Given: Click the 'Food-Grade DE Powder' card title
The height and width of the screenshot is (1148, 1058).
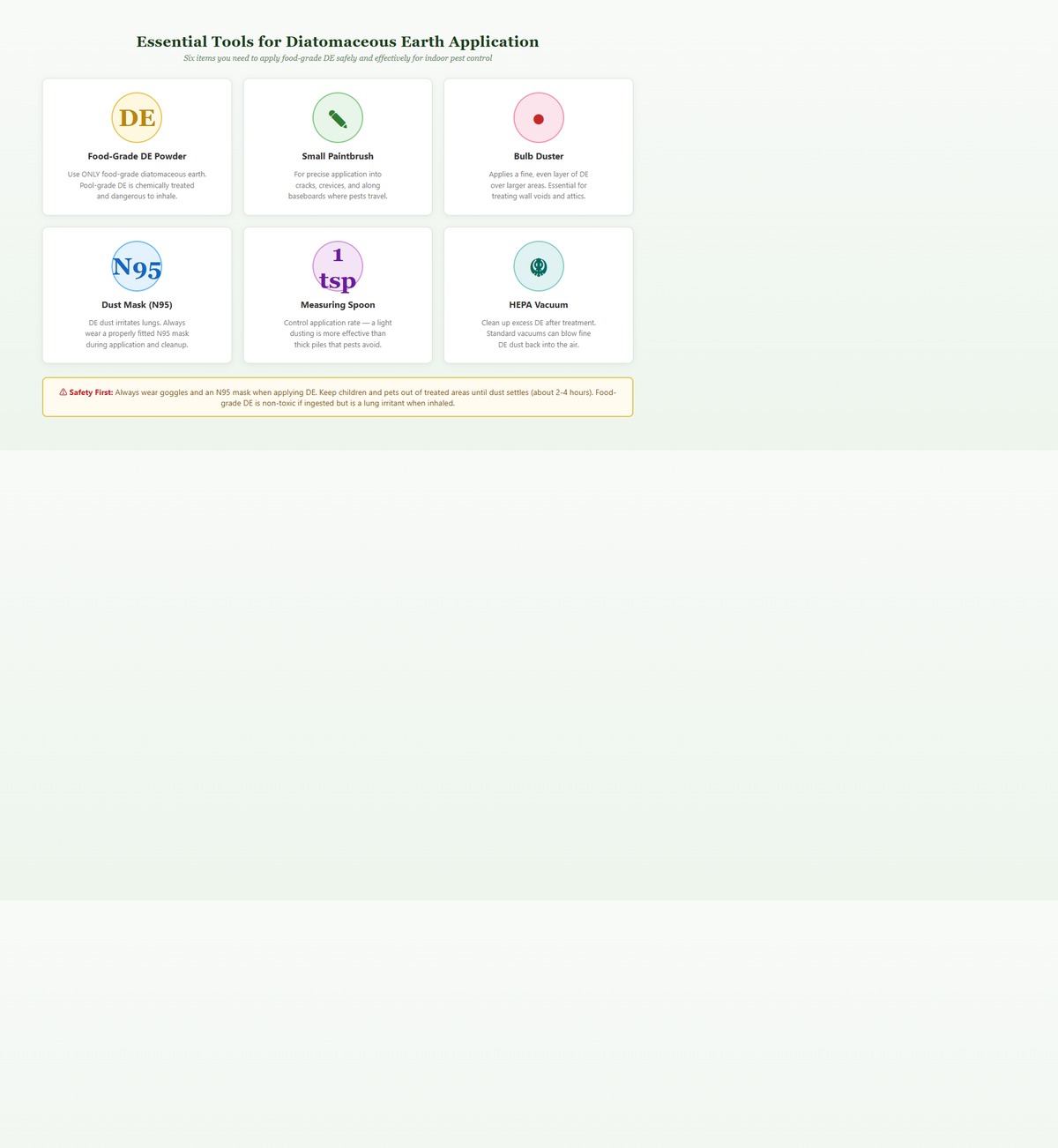Looking at the screenshot, I should 137,156.
